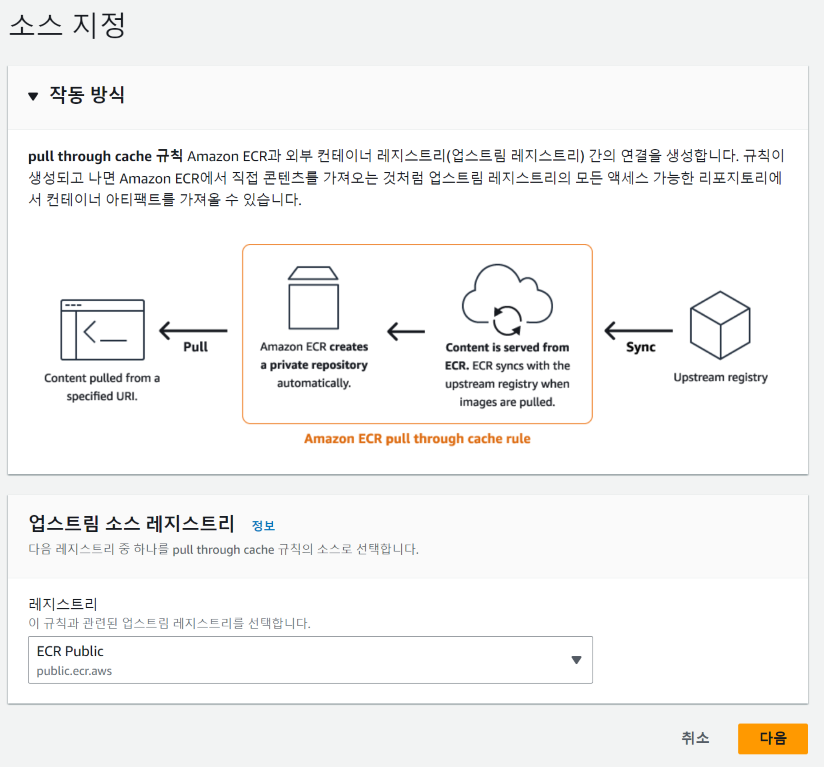Open the ECR Public registry dropdown

click(310, 660)
